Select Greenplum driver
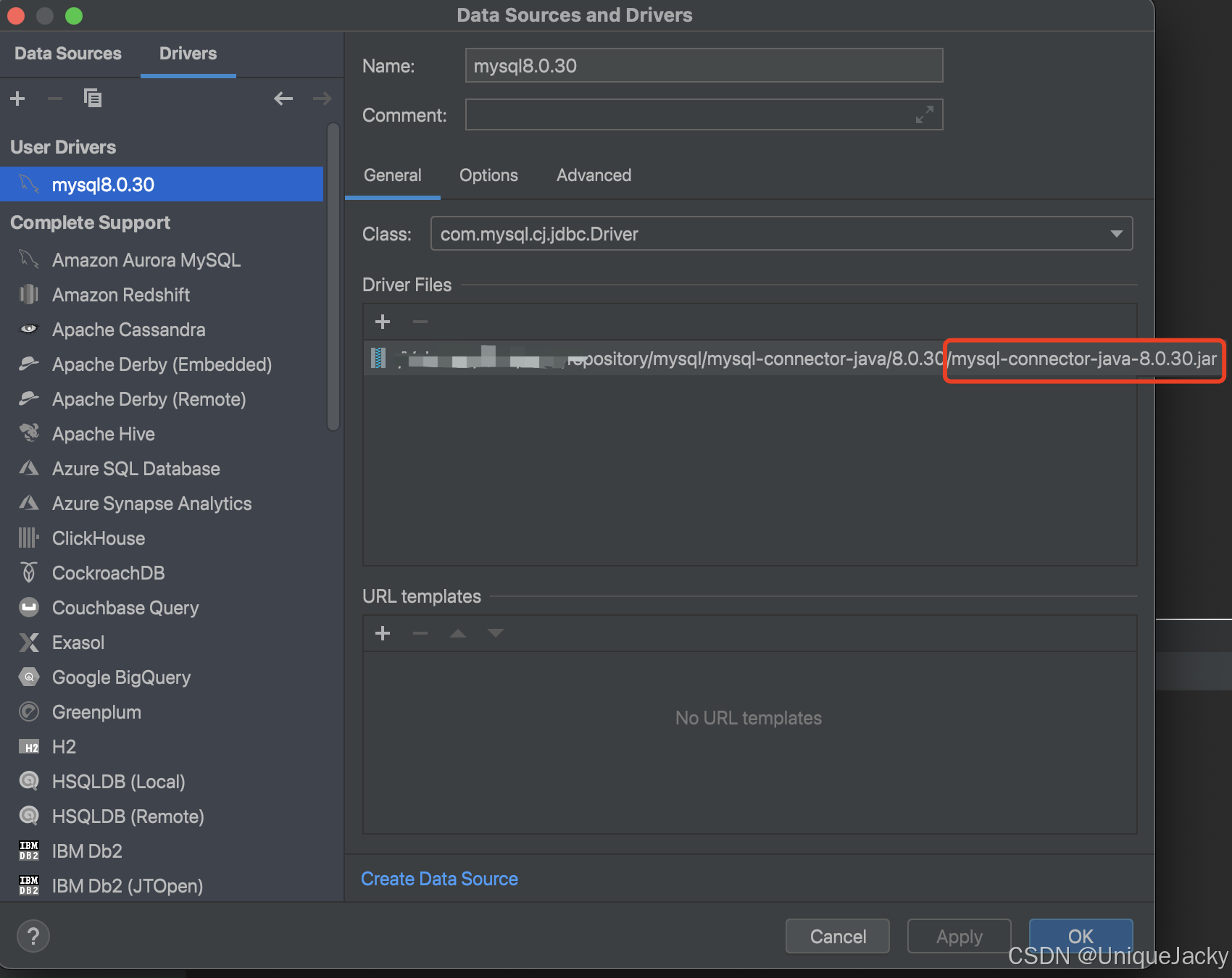 tap(162, 712)
